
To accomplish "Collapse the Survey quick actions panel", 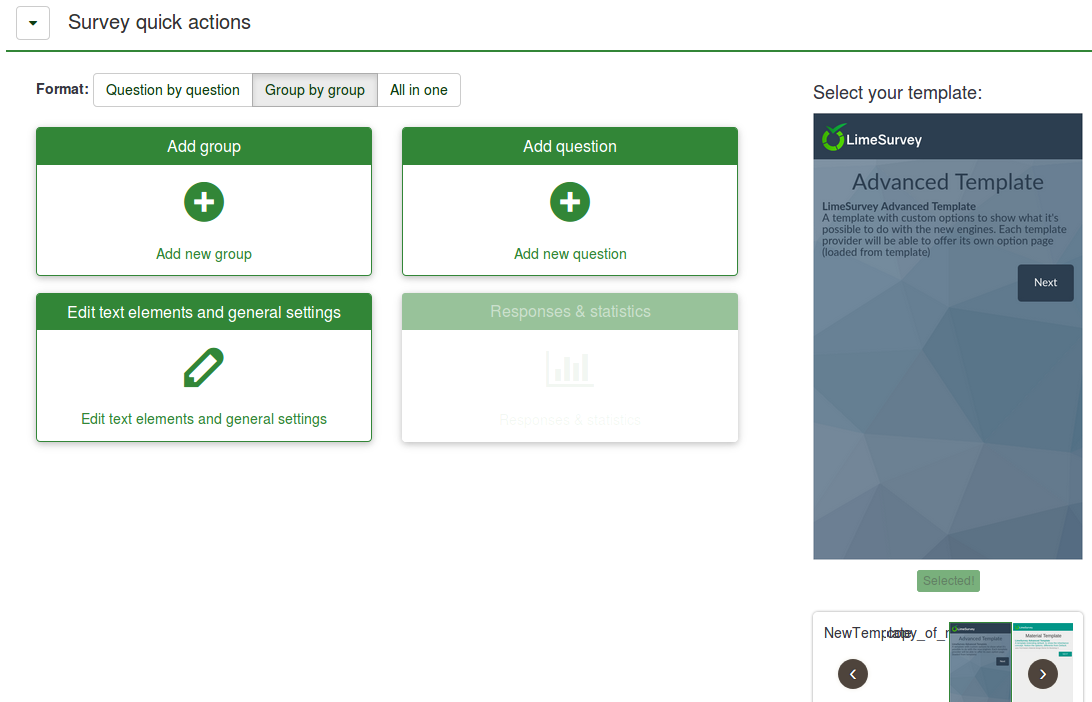I will (33, 23).
